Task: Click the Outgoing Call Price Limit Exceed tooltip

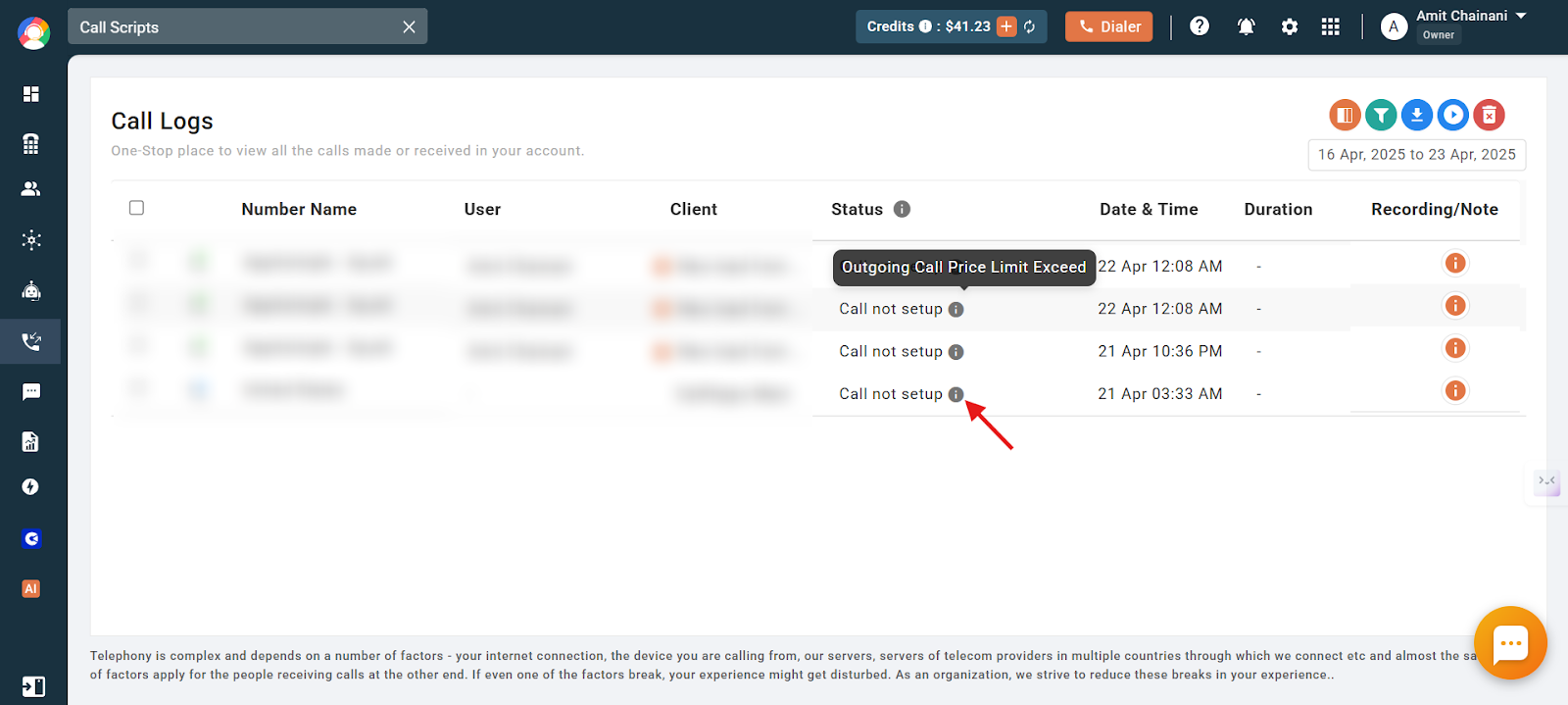Action: pyautogui.click(x=964, y=267)
